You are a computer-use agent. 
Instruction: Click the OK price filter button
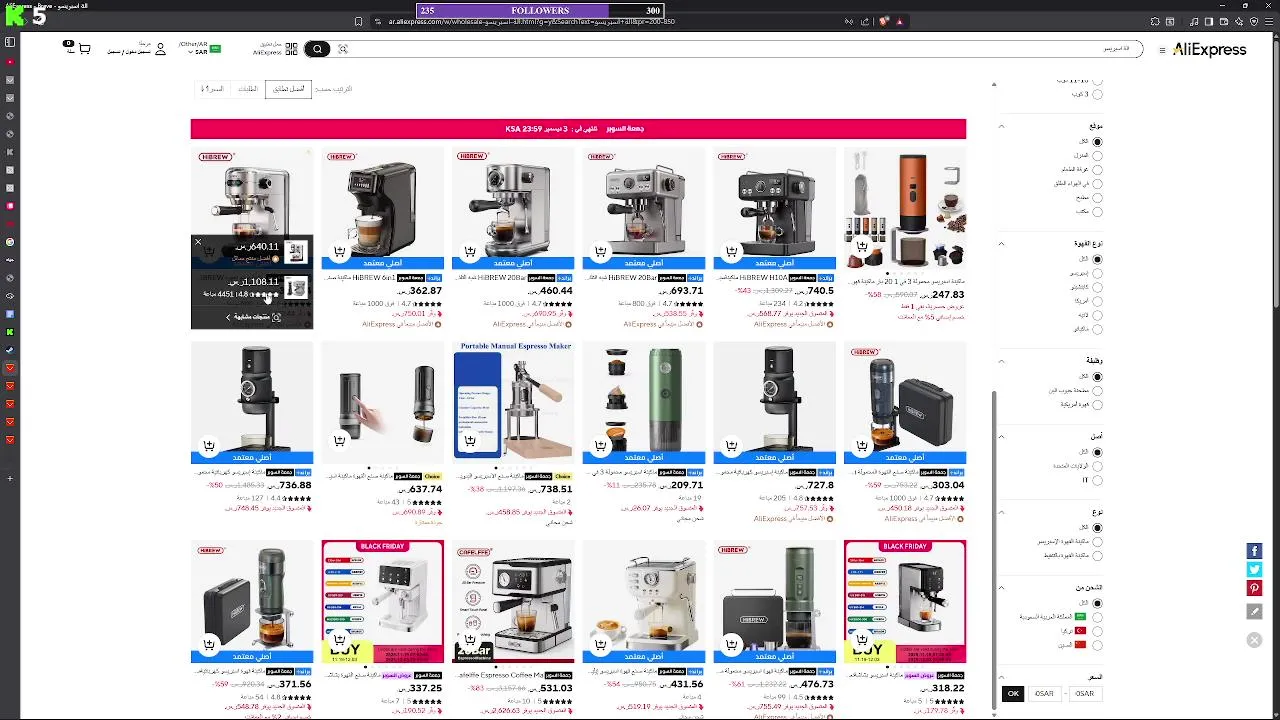(x=1013, y=693)
